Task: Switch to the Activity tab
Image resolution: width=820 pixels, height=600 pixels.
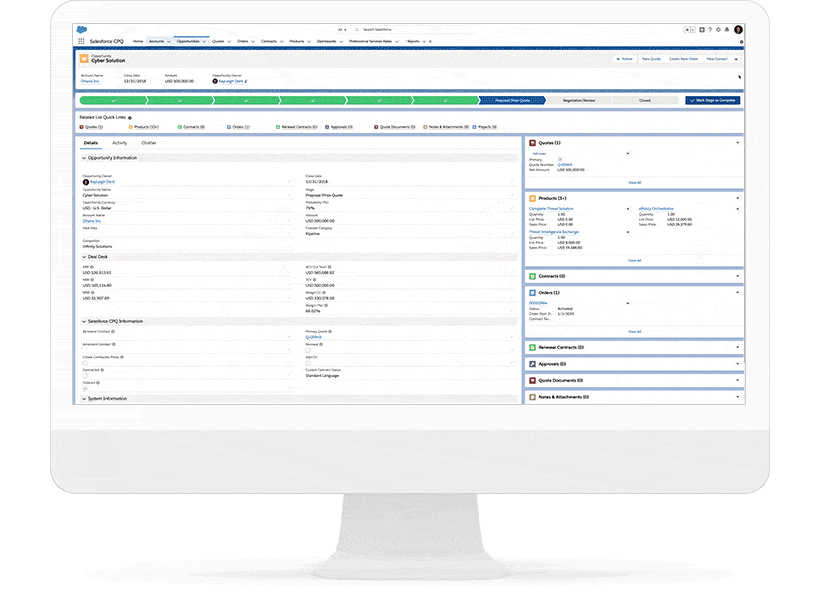Action: 119,144
